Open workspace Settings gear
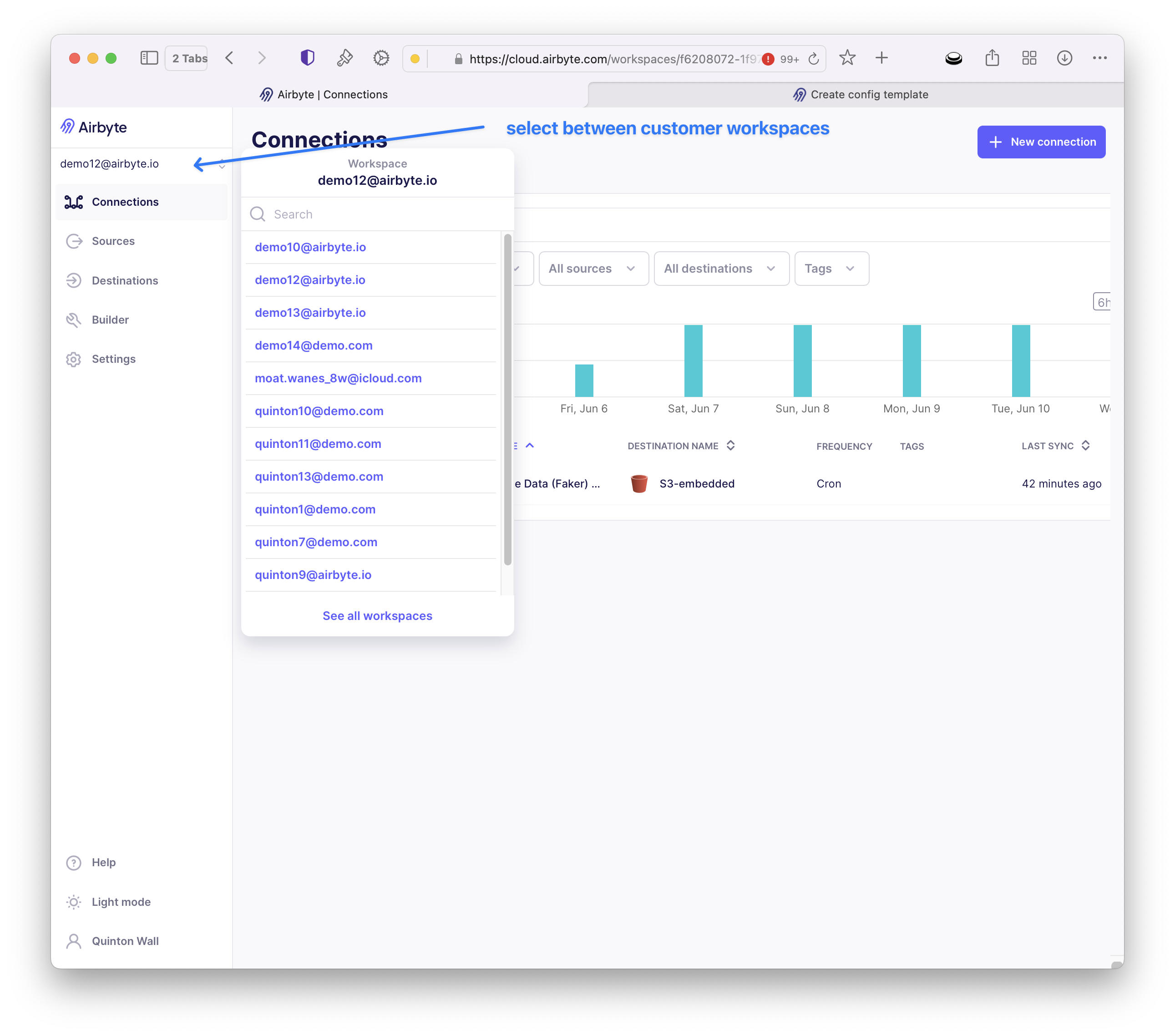1175x1036 pixels. pos(74,359)
